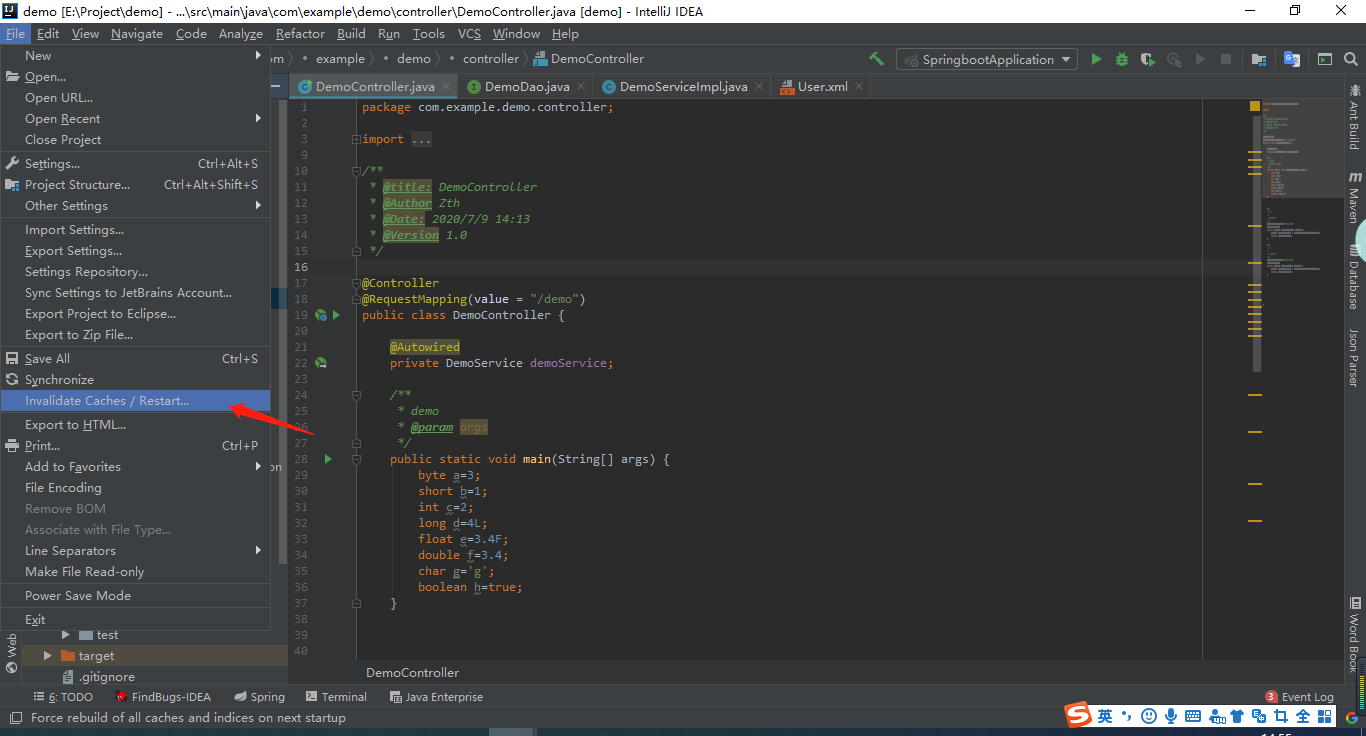
Task: Start debugging with the green bug icon
Action: [1122, 59]
